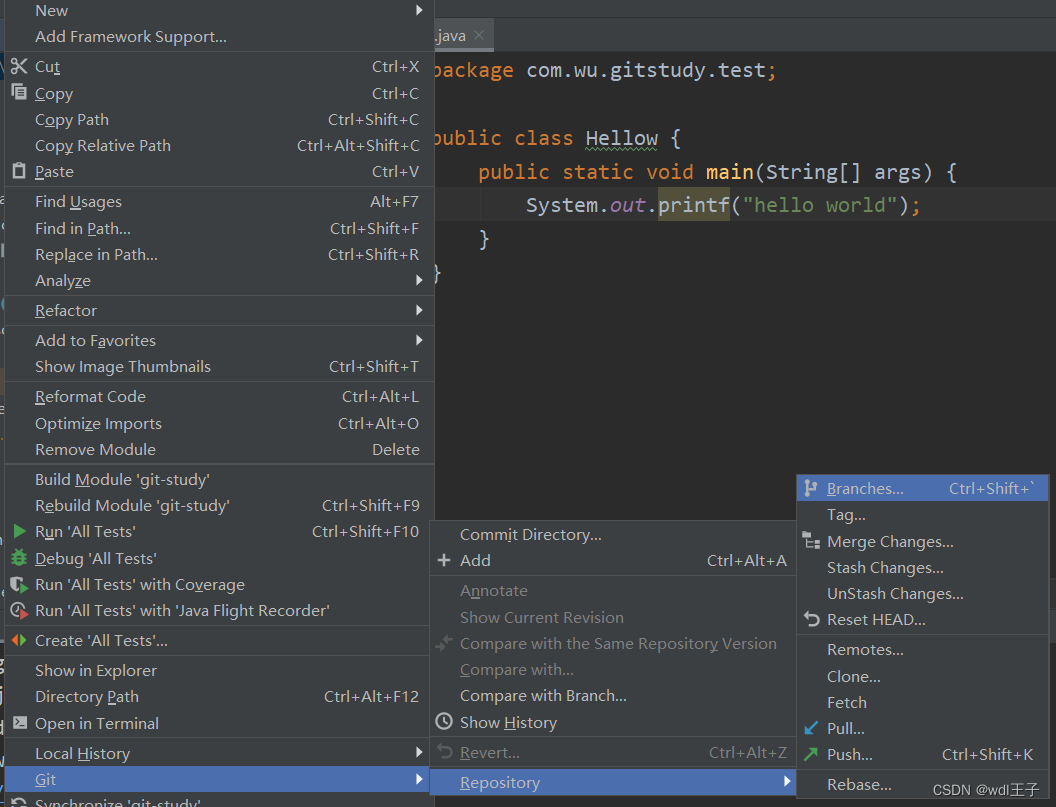The width and height of the screenshot is (1056, 807).
Task: Expand the Git submenu arrow
Action: pyautogui.click(x=419, y=779)
